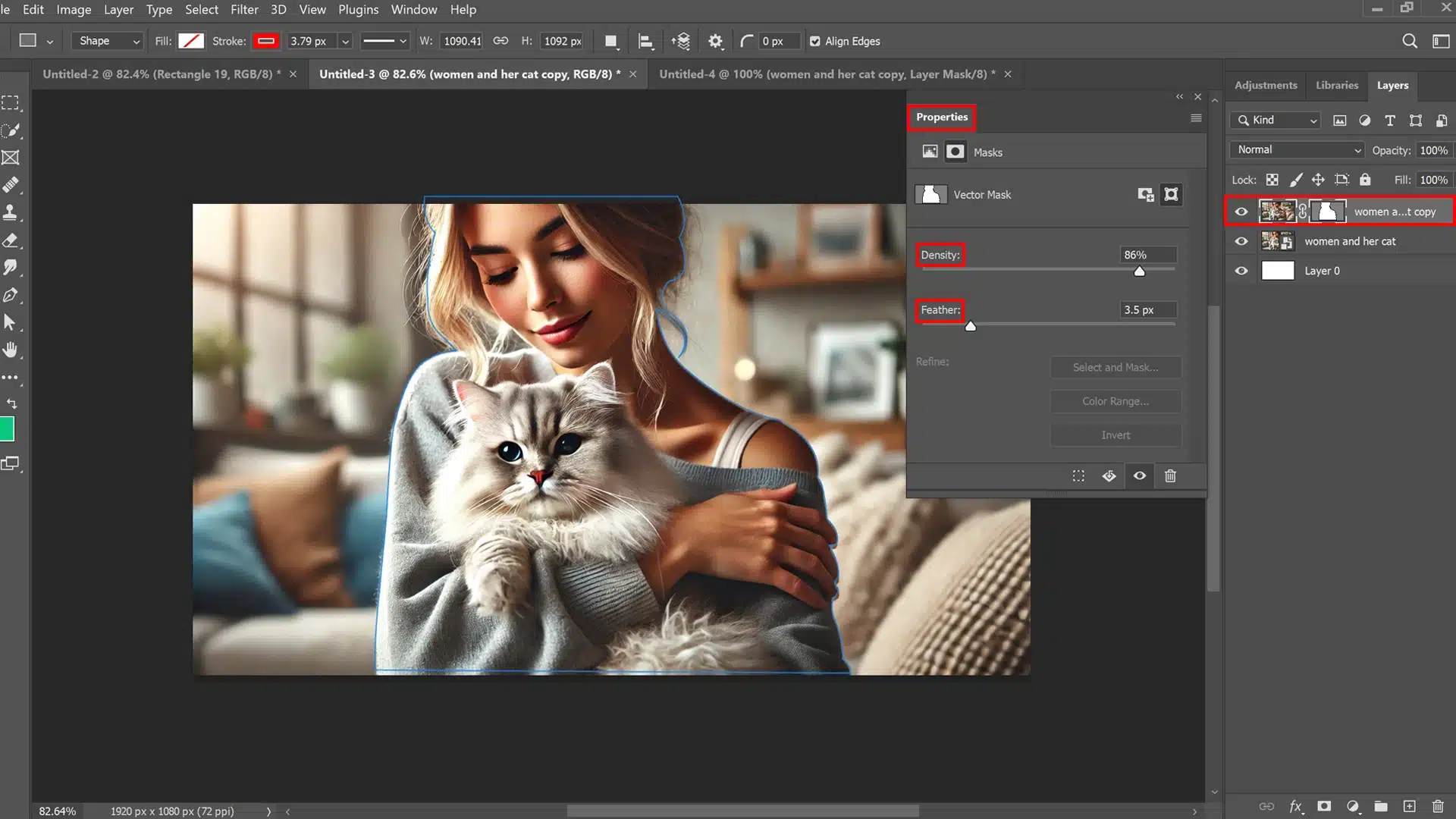Viewport: 1456px width, 819px height.
Task: Expand the status bar info arrow
Action: pos(268,811)
